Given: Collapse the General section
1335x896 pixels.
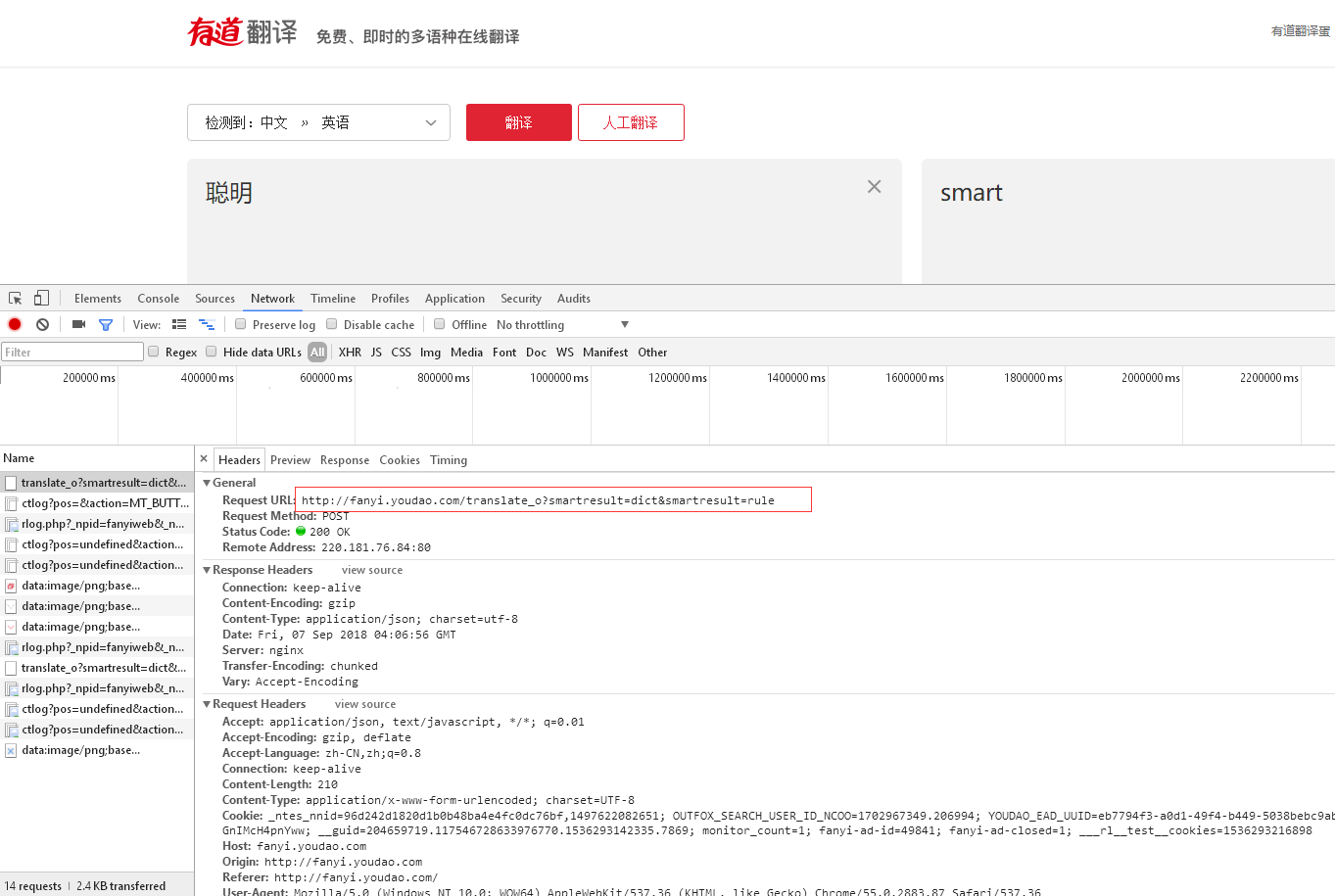Looking at the screenshot, I should point(207,483).
